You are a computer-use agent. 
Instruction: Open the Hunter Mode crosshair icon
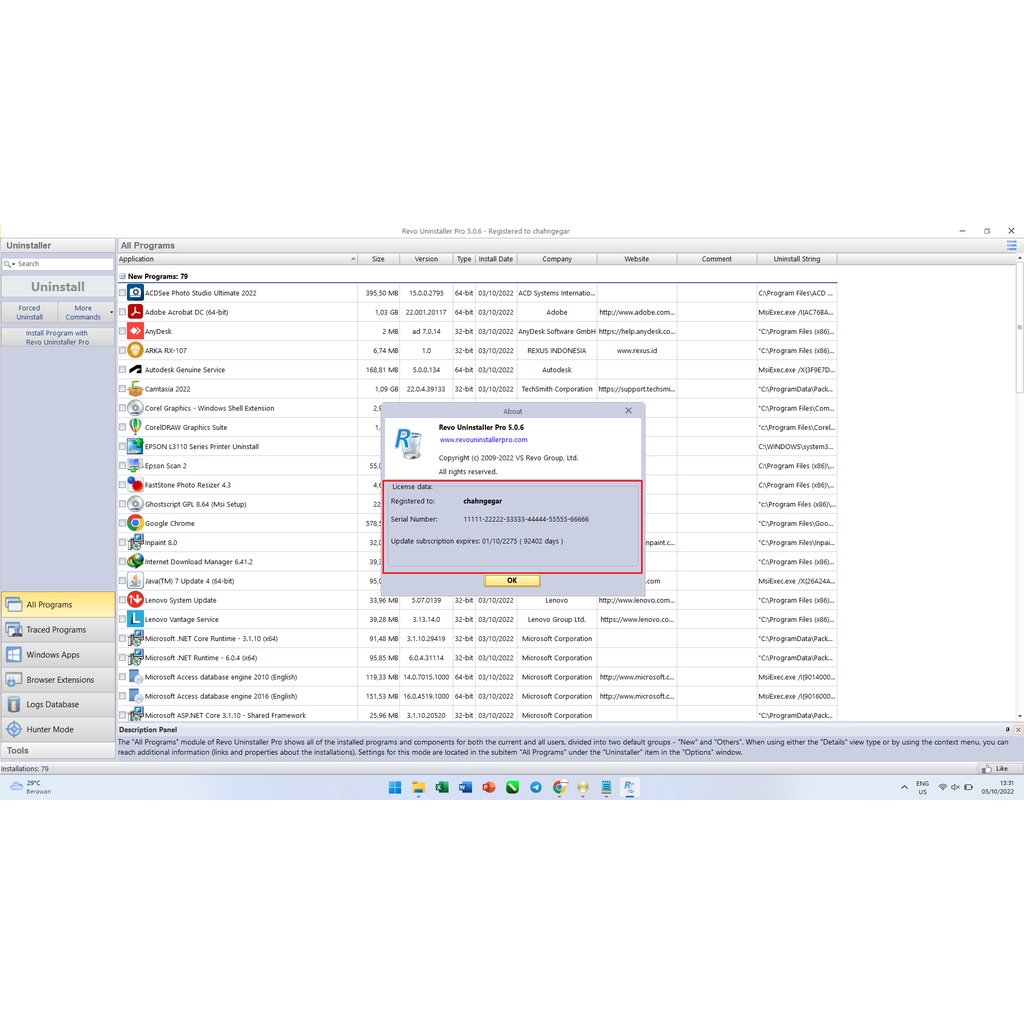(x=14, y=729)
